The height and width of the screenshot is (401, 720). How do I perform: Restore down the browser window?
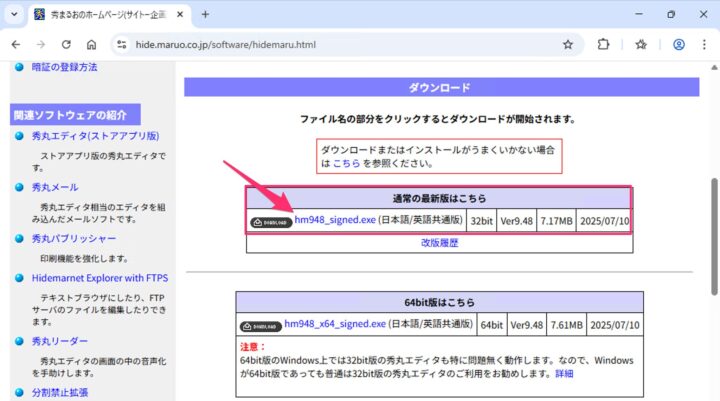coord(671,14)
